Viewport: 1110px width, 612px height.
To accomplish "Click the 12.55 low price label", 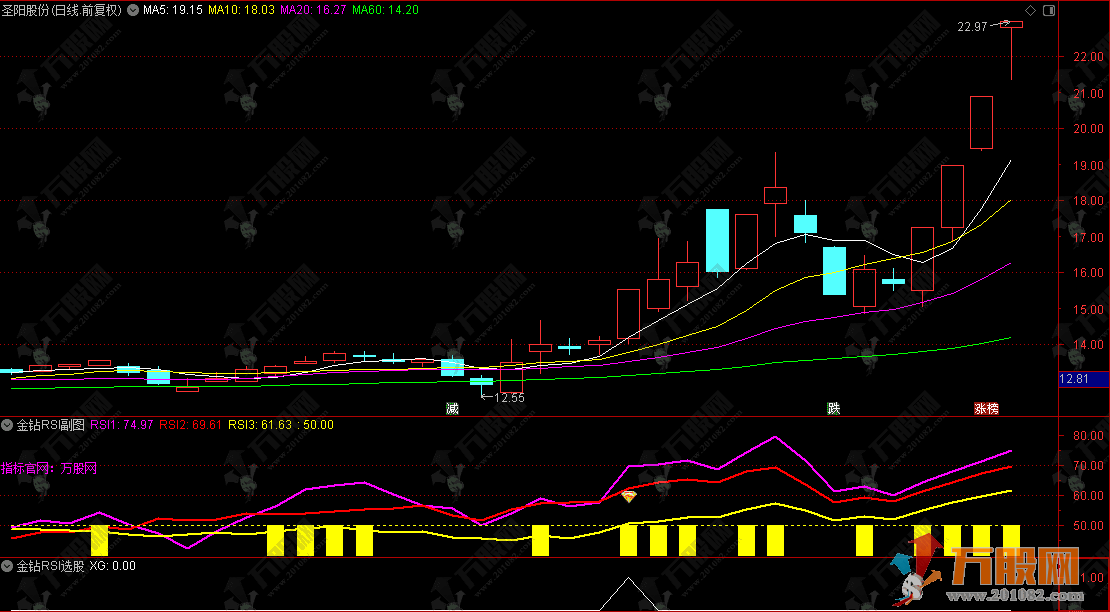I will pos(509,398).
